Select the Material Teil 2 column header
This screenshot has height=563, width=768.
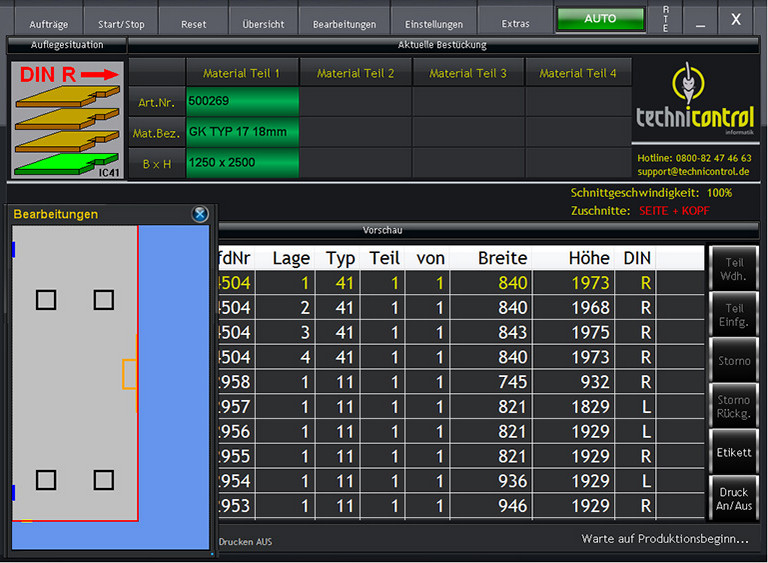click(355, 73)
